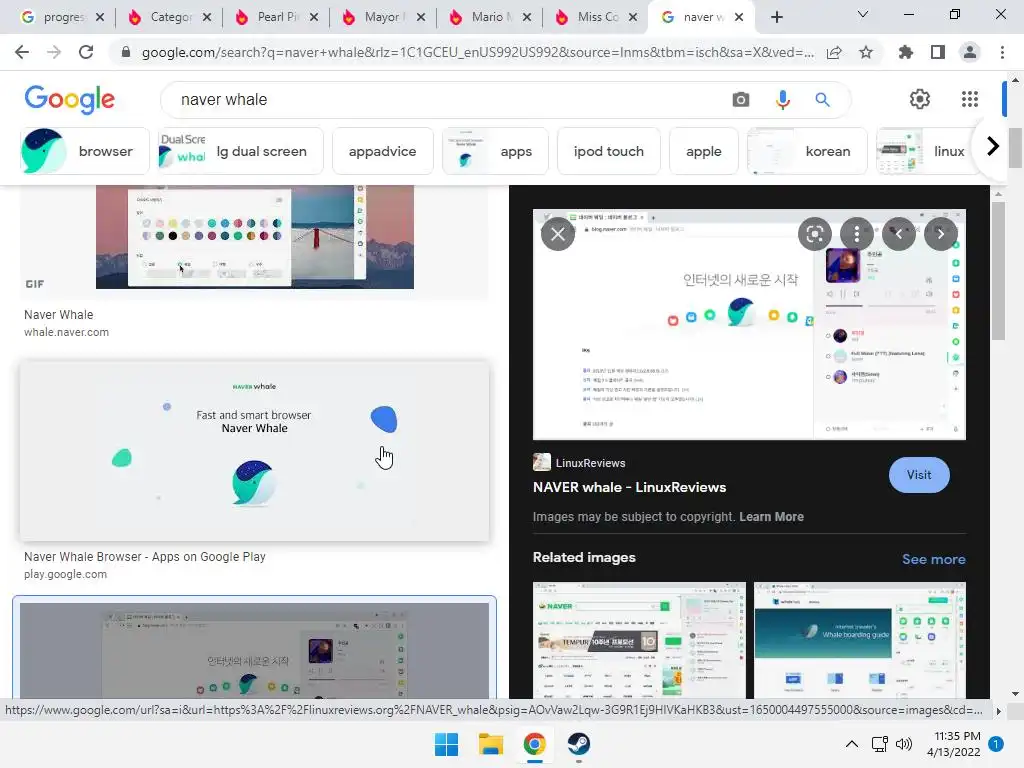1024x768 pixels.
Task: Click the taskbar clock showing 11:35 PM
Action: [x=953, y=744]
